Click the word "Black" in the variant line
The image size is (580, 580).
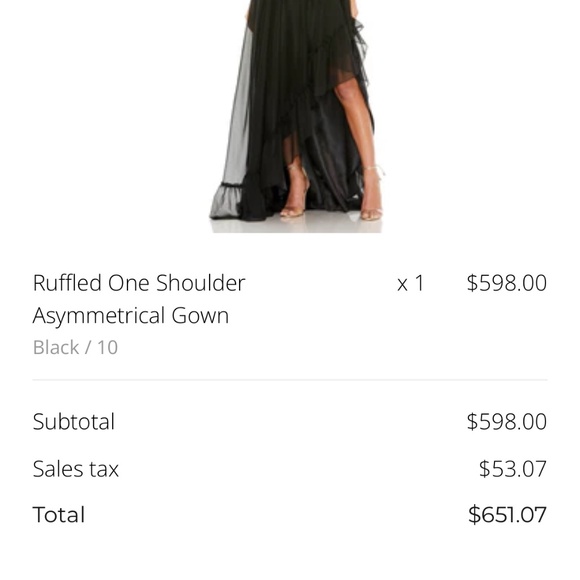point(56,347)
